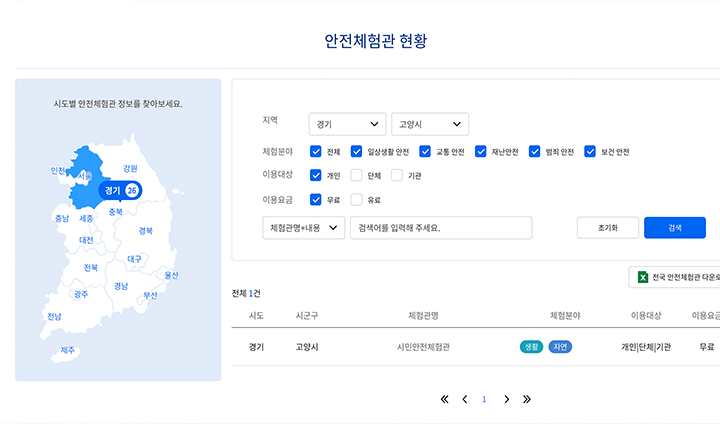The image size is (720, 424).
Task: Toggle the 교통 안전 checkbox
Action: pos(425,152)
